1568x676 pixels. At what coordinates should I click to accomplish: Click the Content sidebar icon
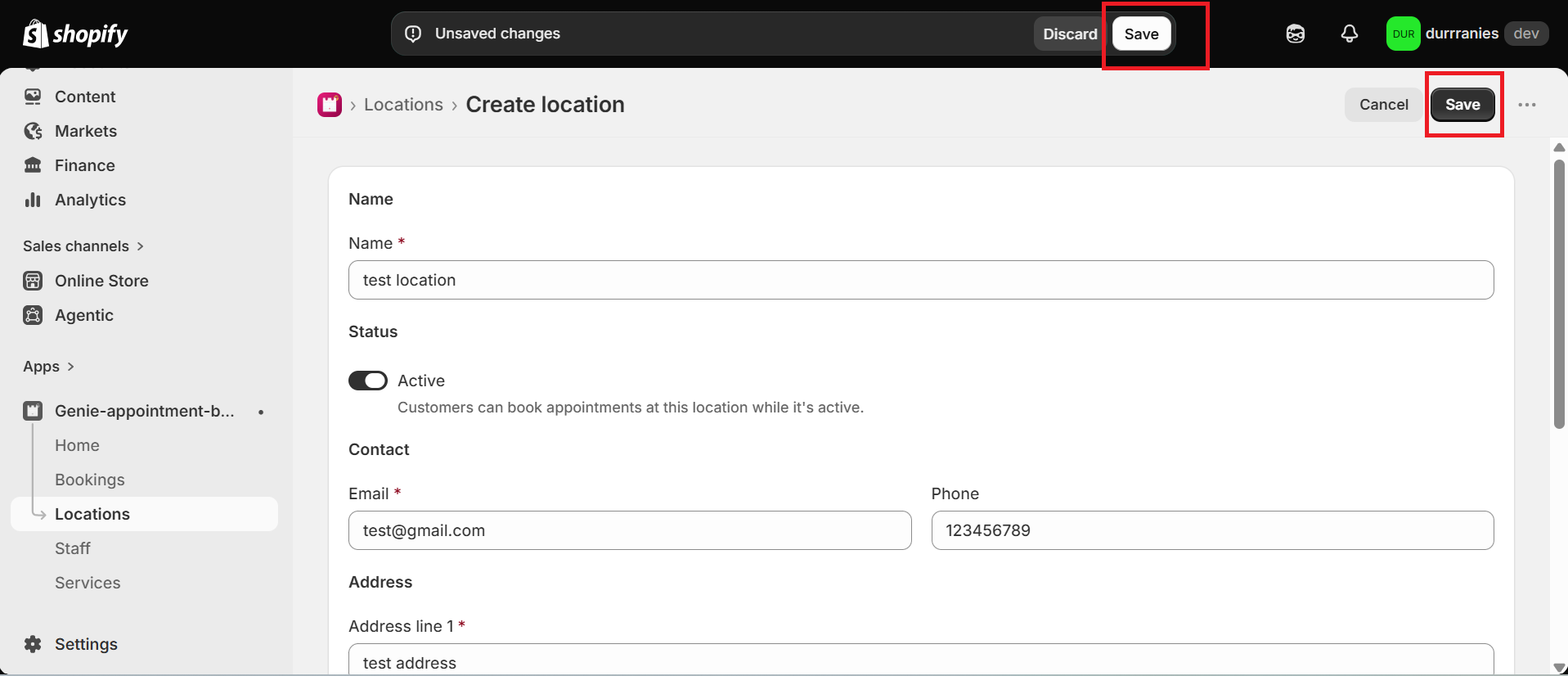33,97
